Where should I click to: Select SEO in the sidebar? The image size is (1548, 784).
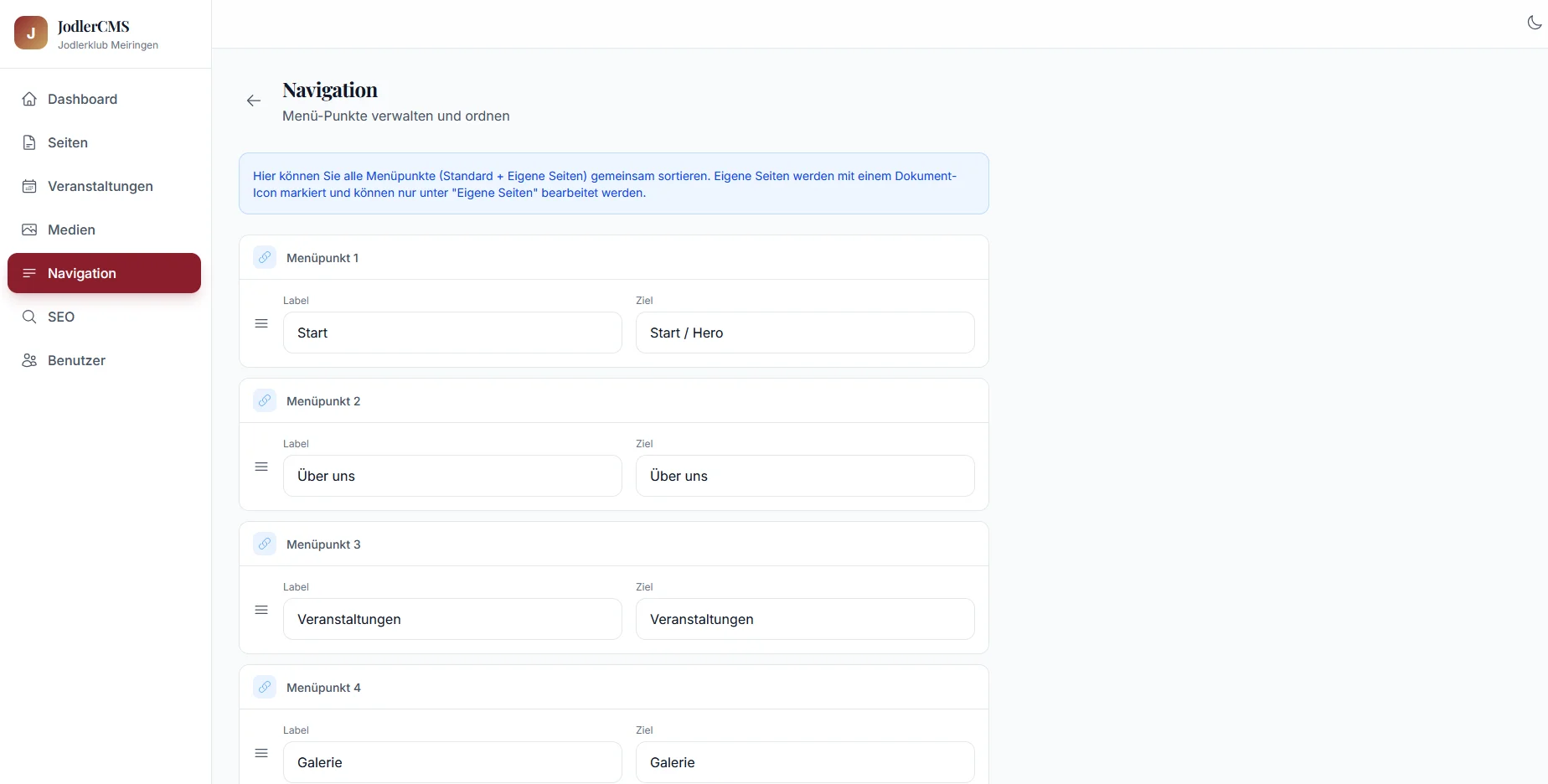(x=61, y=317)
